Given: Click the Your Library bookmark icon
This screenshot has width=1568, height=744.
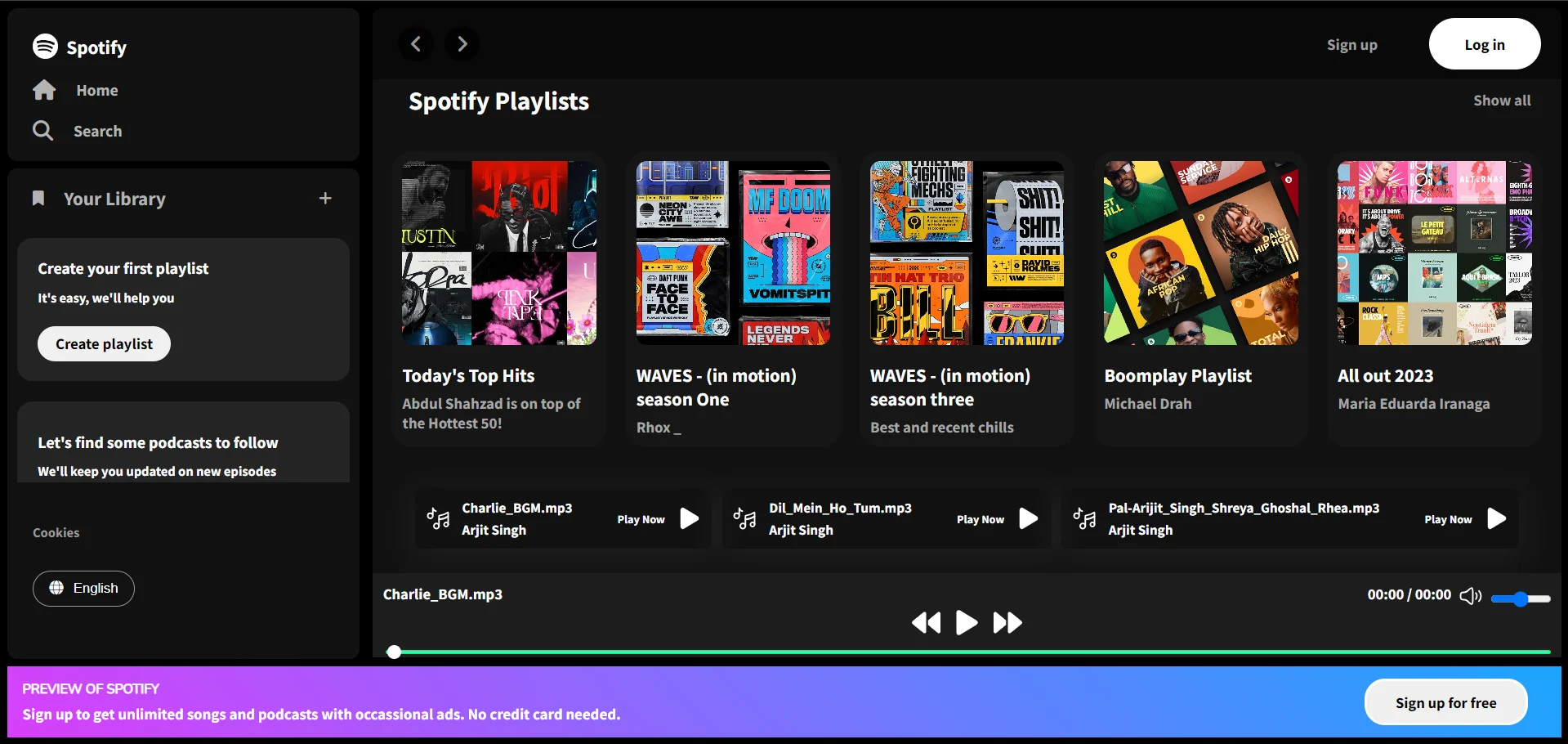Looking at the screenshot, I should click(38, 199).
